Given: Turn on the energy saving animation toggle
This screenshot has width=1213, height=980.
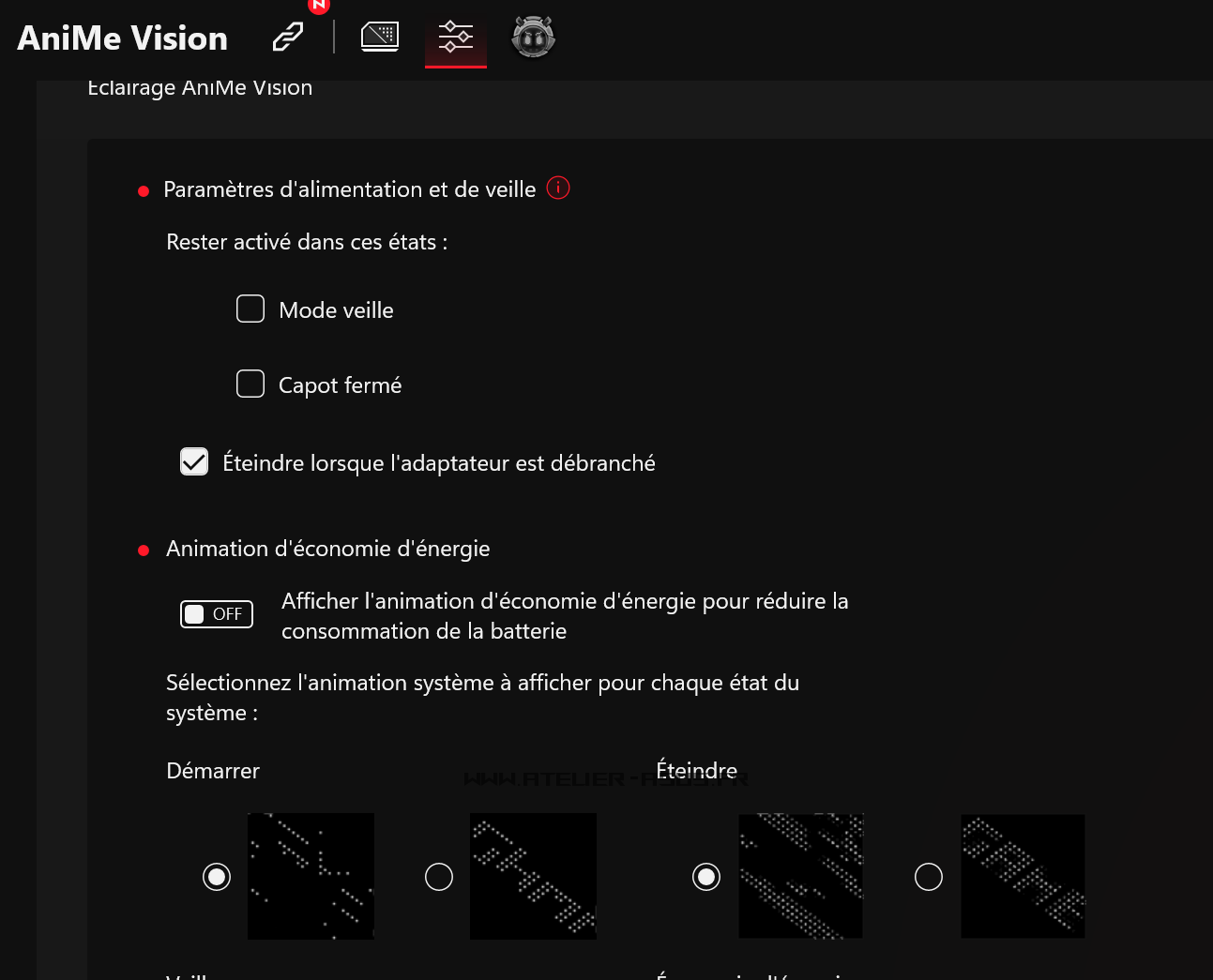Looking at the screenshot, I should [217, 614].
